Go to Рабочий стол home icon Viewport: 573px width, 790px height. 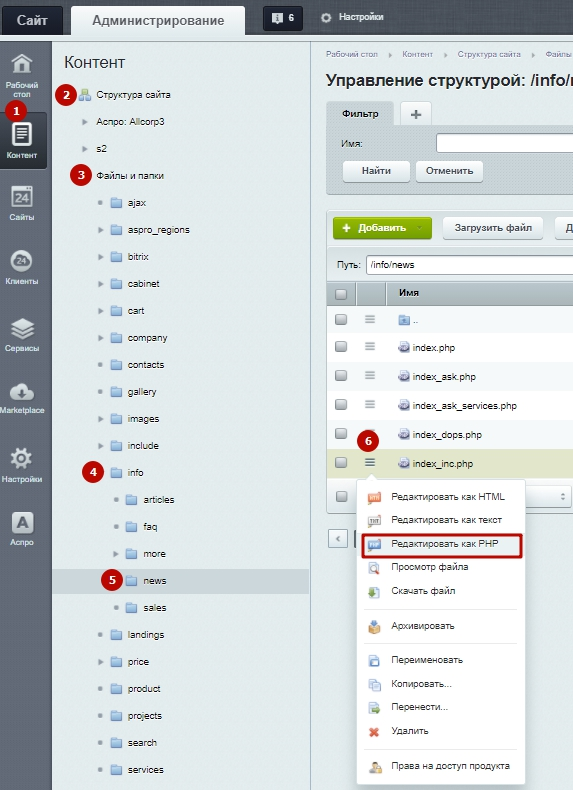click(22, 75)
